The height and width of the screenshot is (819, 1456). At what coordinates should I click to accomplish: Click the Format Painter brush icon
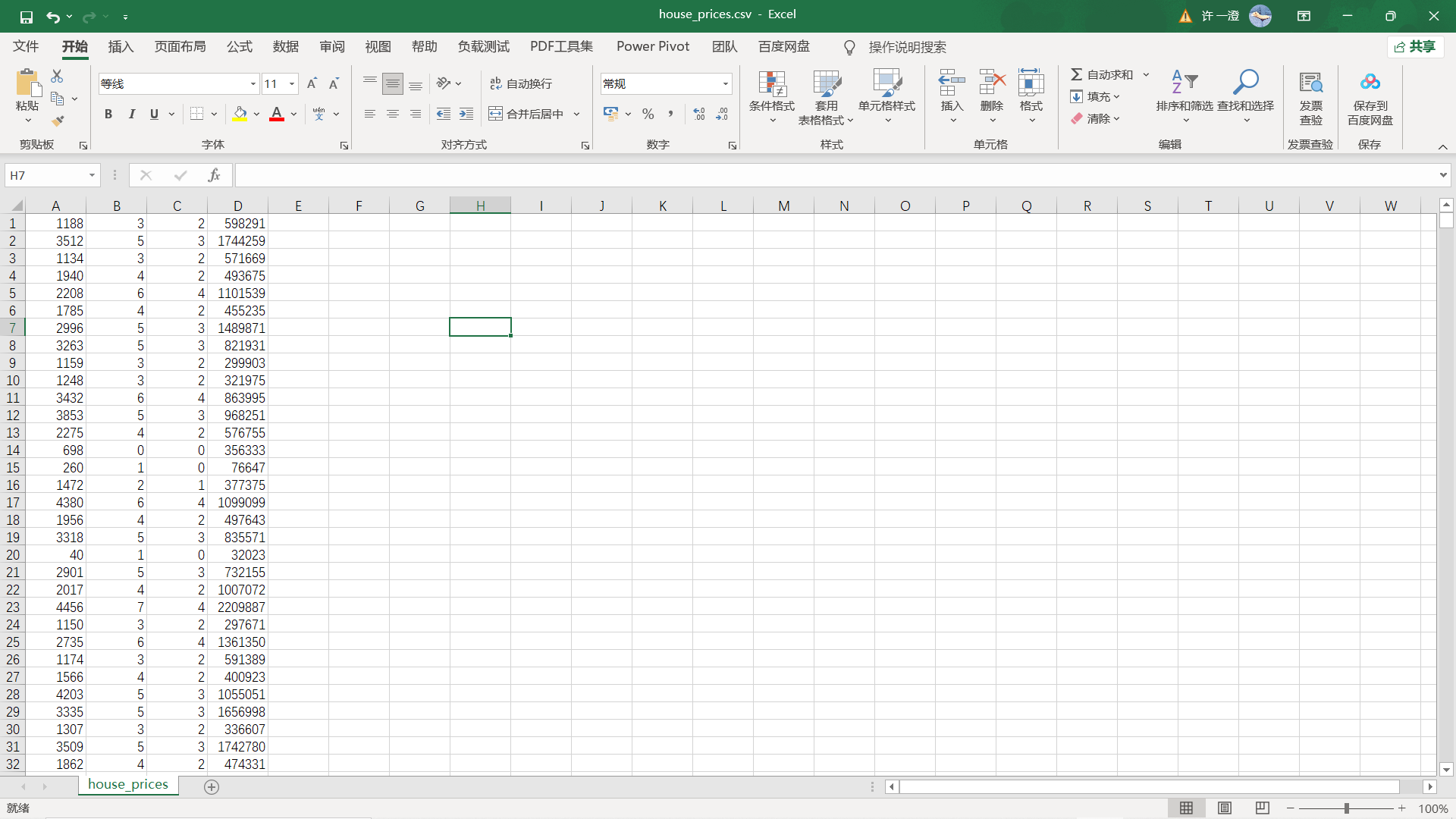click(x=58, y=121)
